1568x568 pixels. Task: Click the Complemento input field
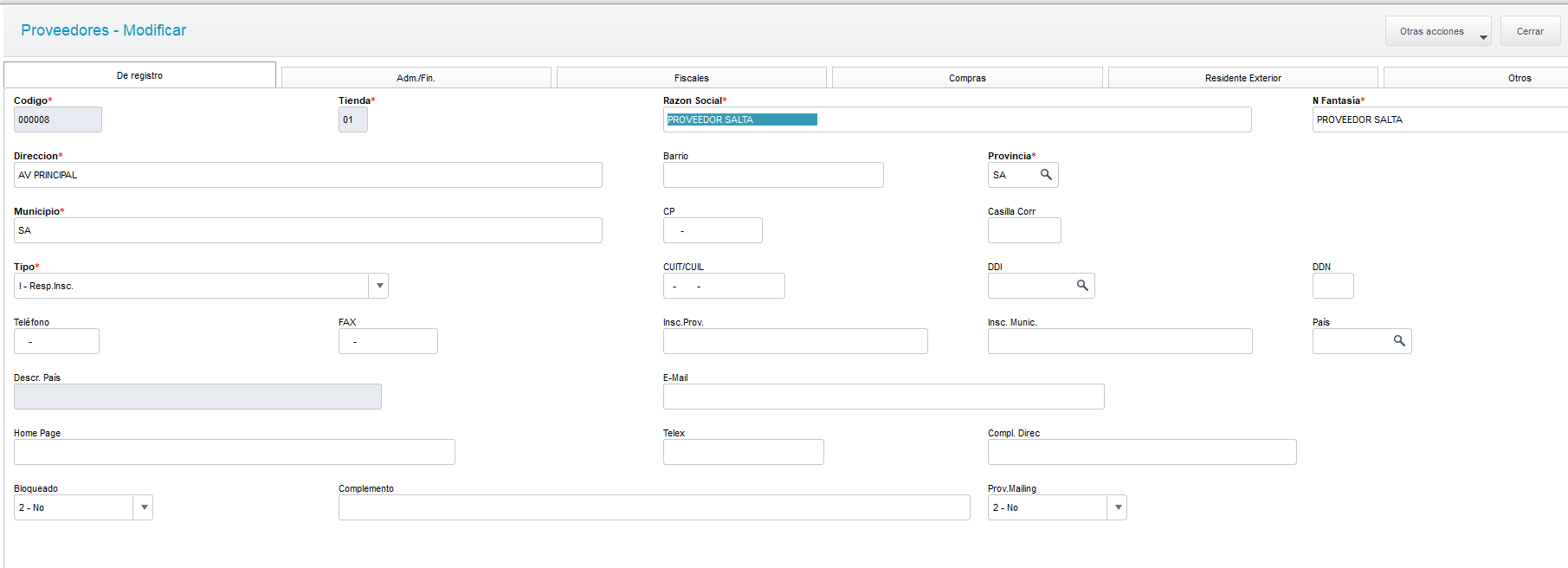pos(654,507)
